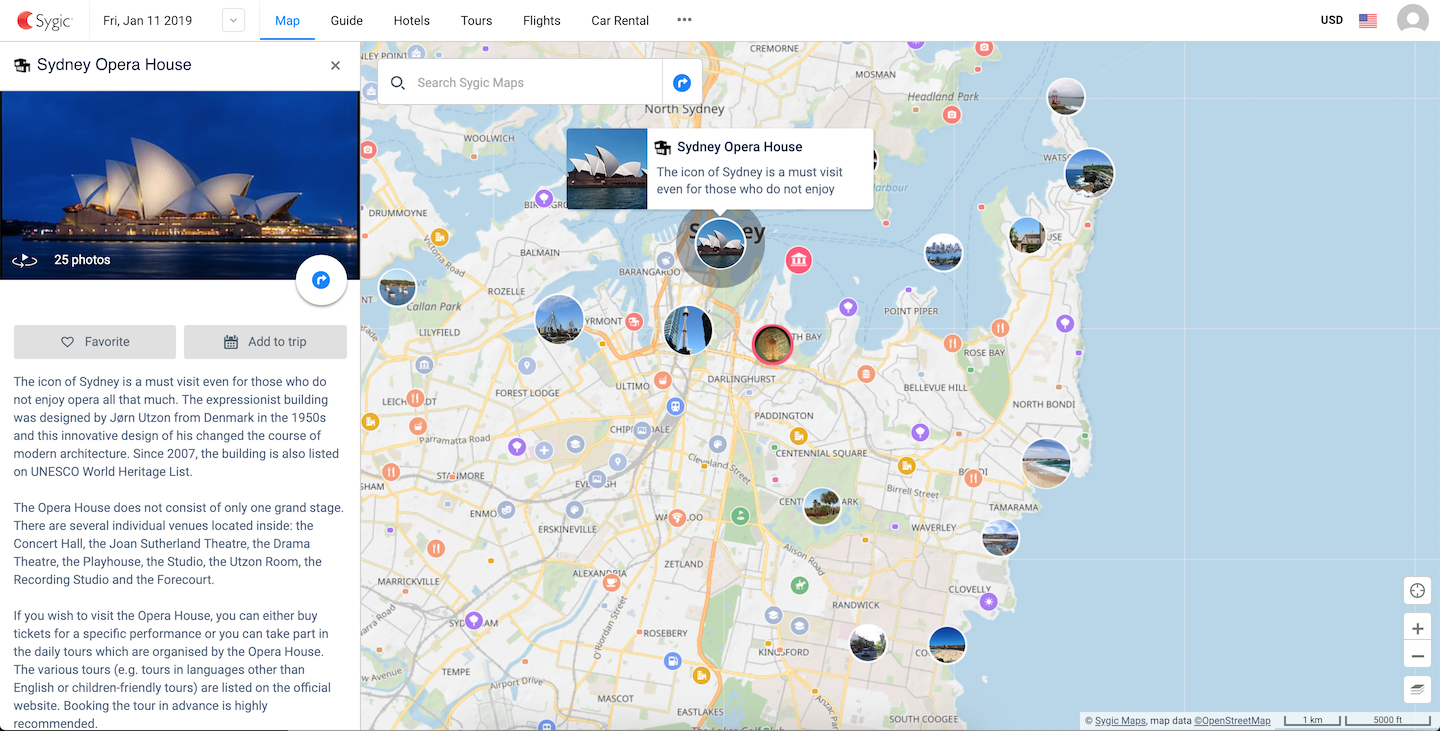Viewport: 1440px width, 731px height.
Task: Center map on my location
Action: pos(1417,590)
